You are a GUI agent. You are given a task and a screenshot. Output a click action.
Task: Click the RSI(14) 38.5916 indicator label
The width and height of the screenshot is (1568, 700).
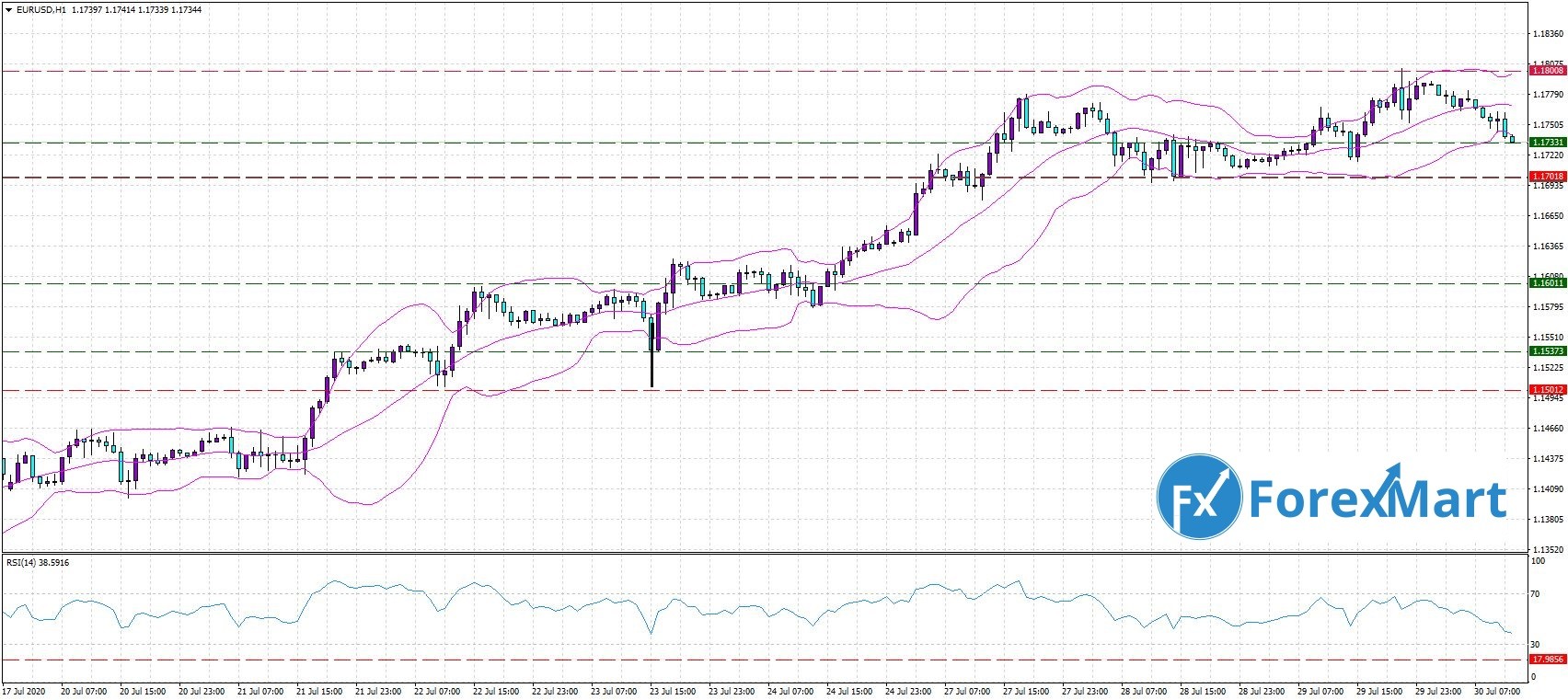tap(38, 562)
